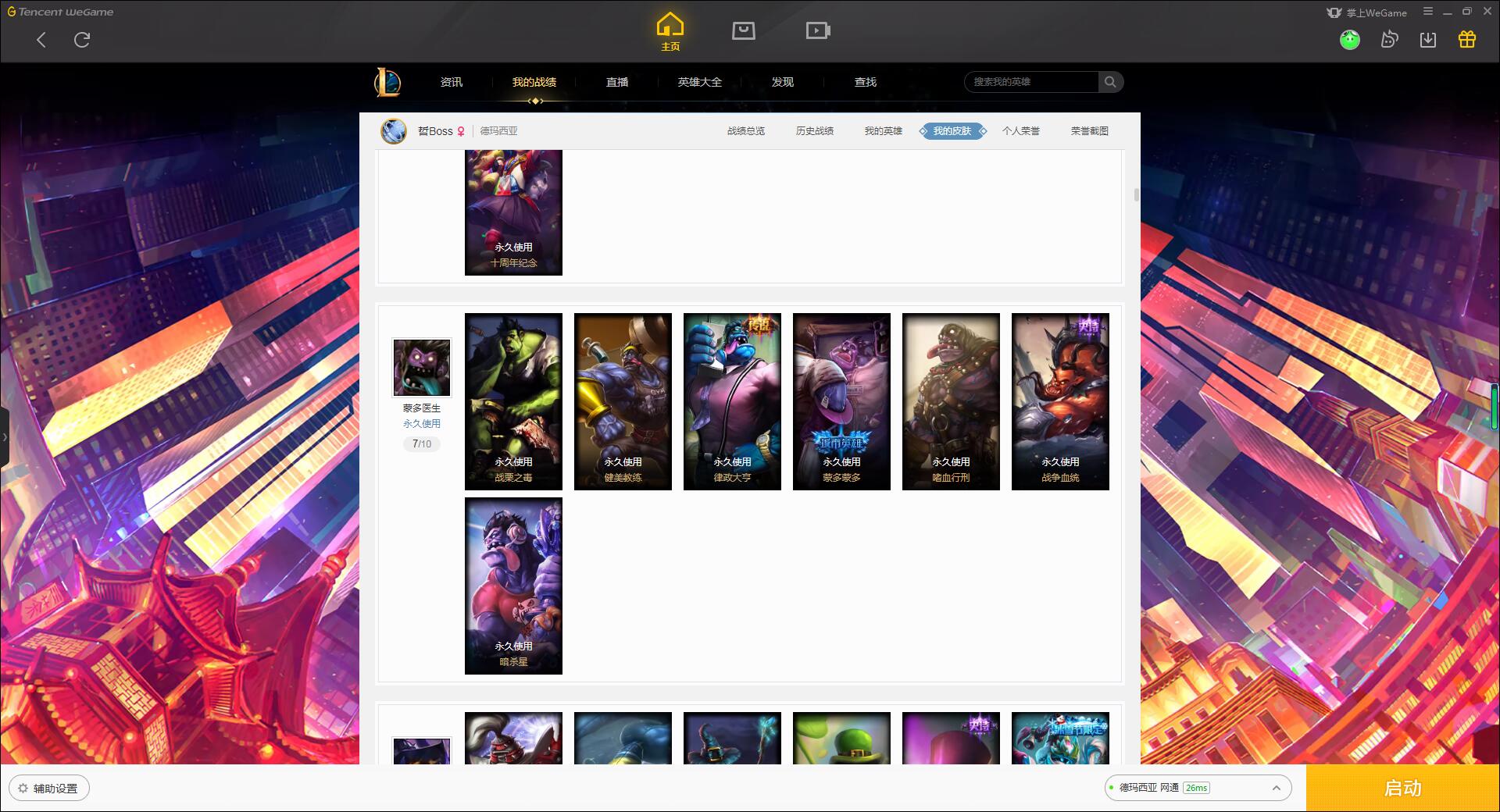Click the 26ms latency indicator

(x=1196, y=788)
